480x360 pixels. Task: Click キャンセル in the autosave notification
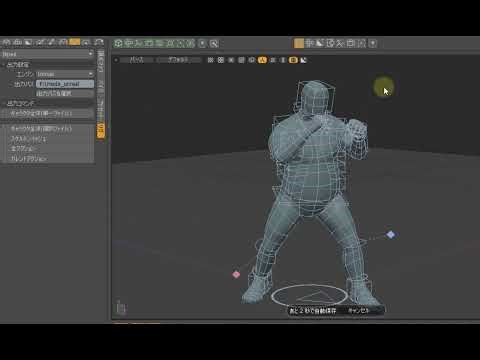tap(358, 311)
